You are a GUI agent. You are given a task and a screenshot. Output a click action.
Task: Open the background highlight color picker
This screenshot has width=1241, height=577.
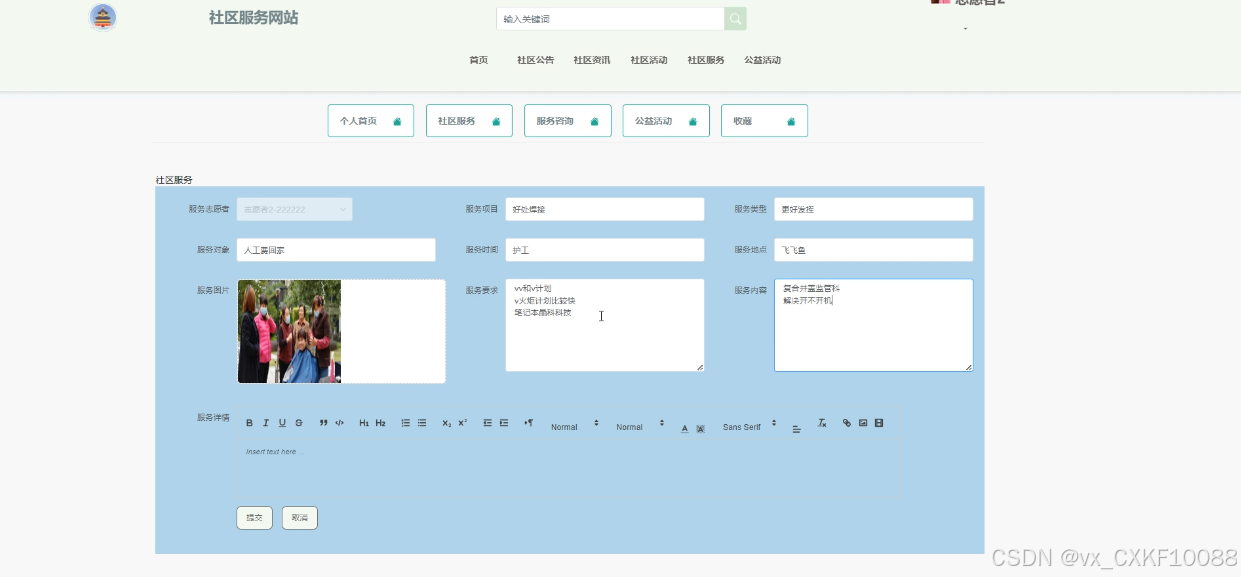pos(701,428)
